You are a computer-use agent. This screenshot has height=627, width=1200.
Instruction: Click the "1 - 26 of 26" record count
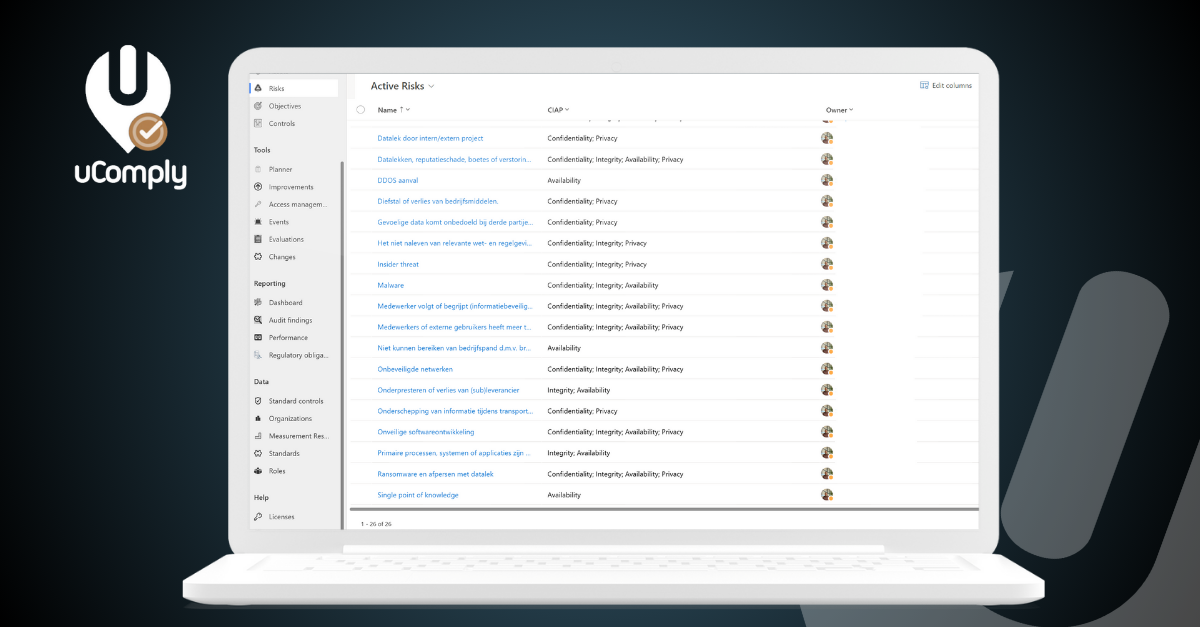click(x=376, y=523)
